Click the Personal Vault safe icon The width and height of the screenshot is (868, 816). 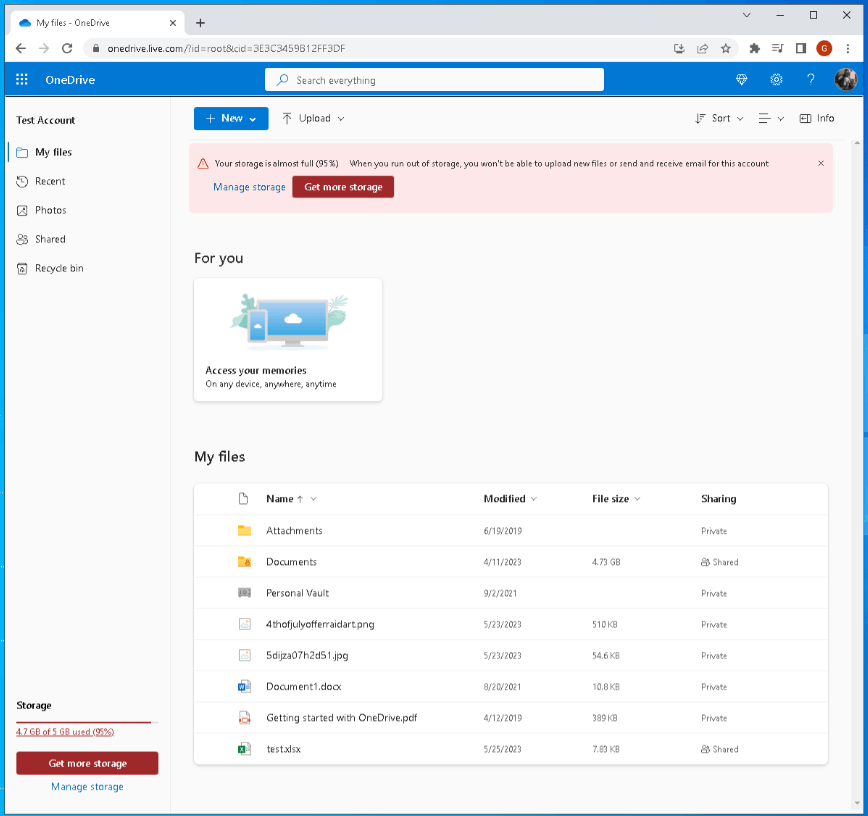[244, 593]
